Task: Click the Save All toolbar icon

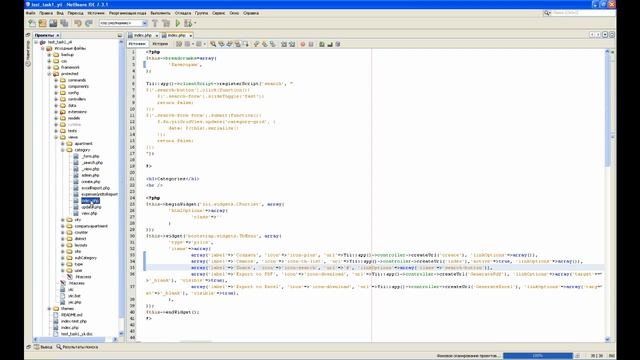Action: tap(64, 23)
